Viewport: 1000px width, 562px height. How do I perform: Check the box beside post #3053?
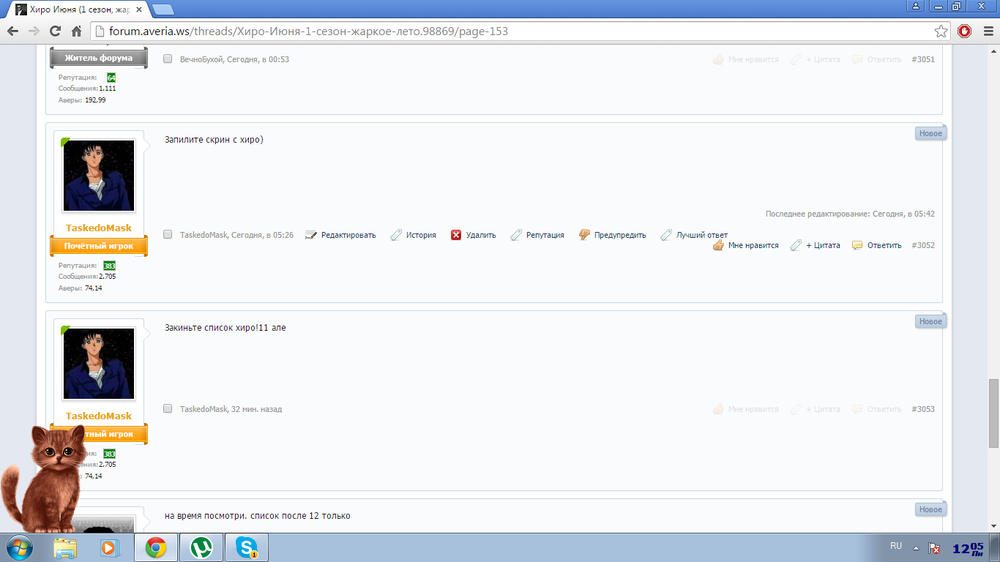pyautogui.click(x=168, y=409)
